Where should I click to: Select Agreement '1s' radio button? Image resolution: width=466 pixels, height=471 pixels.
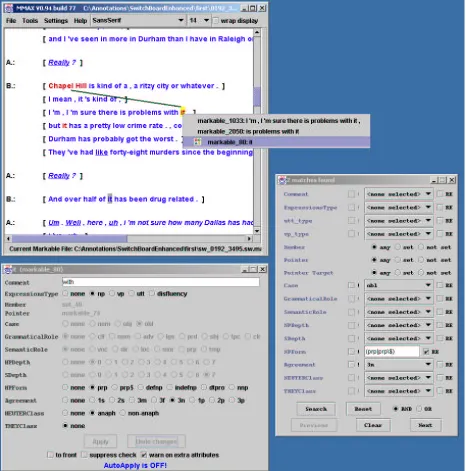pyautogui.click(x=92, y=400)
